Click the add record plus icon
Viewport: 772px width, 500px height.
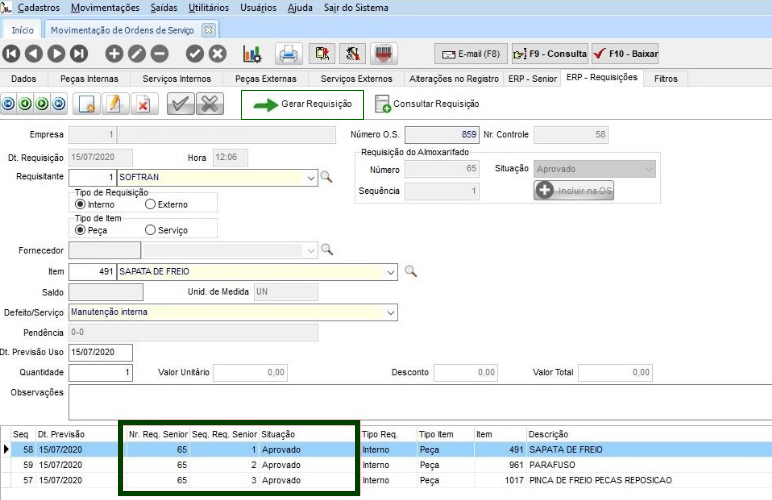[x=114, y=54]
